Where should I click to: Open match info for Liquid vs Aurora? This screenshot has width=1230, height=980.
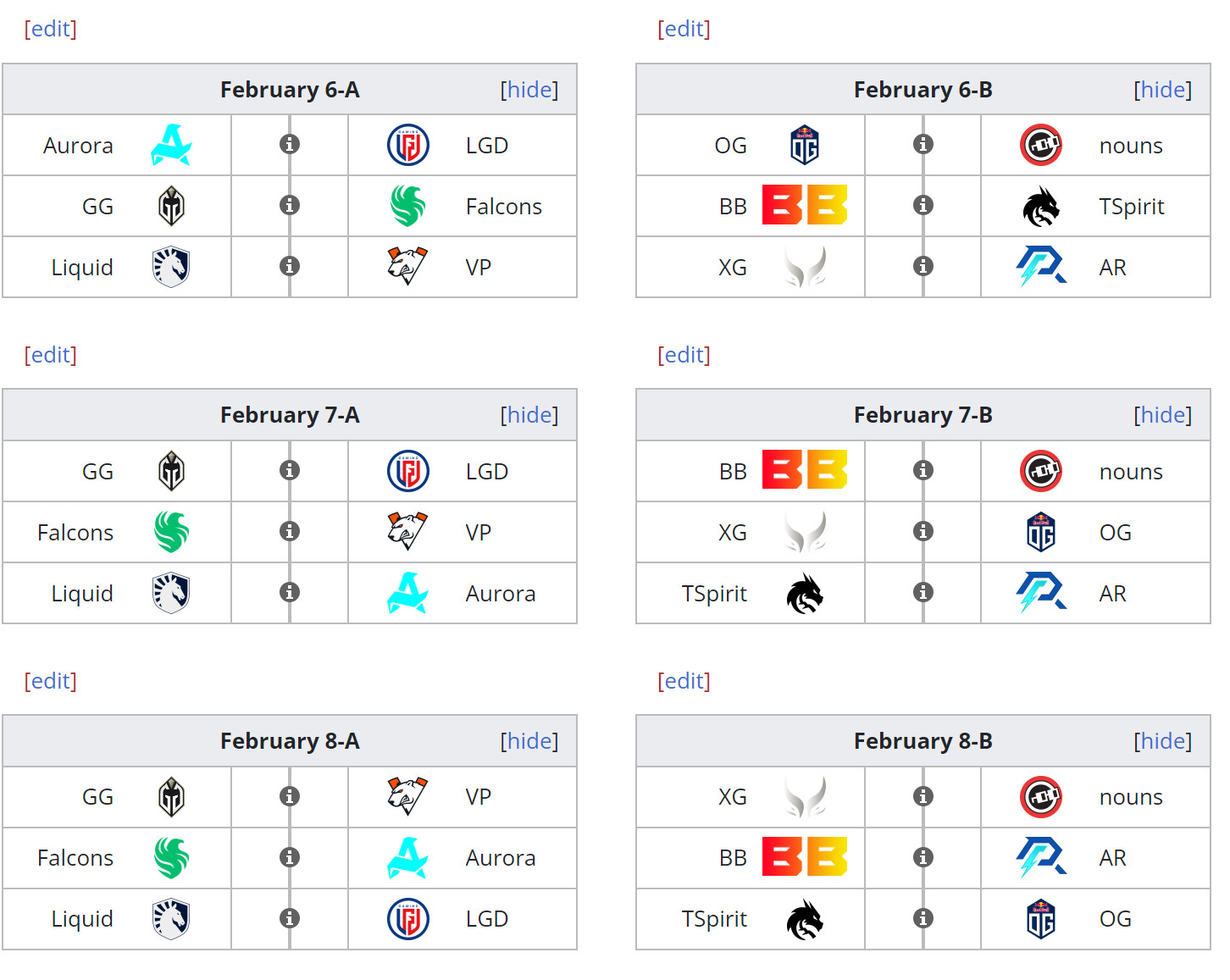click(290, 592)
